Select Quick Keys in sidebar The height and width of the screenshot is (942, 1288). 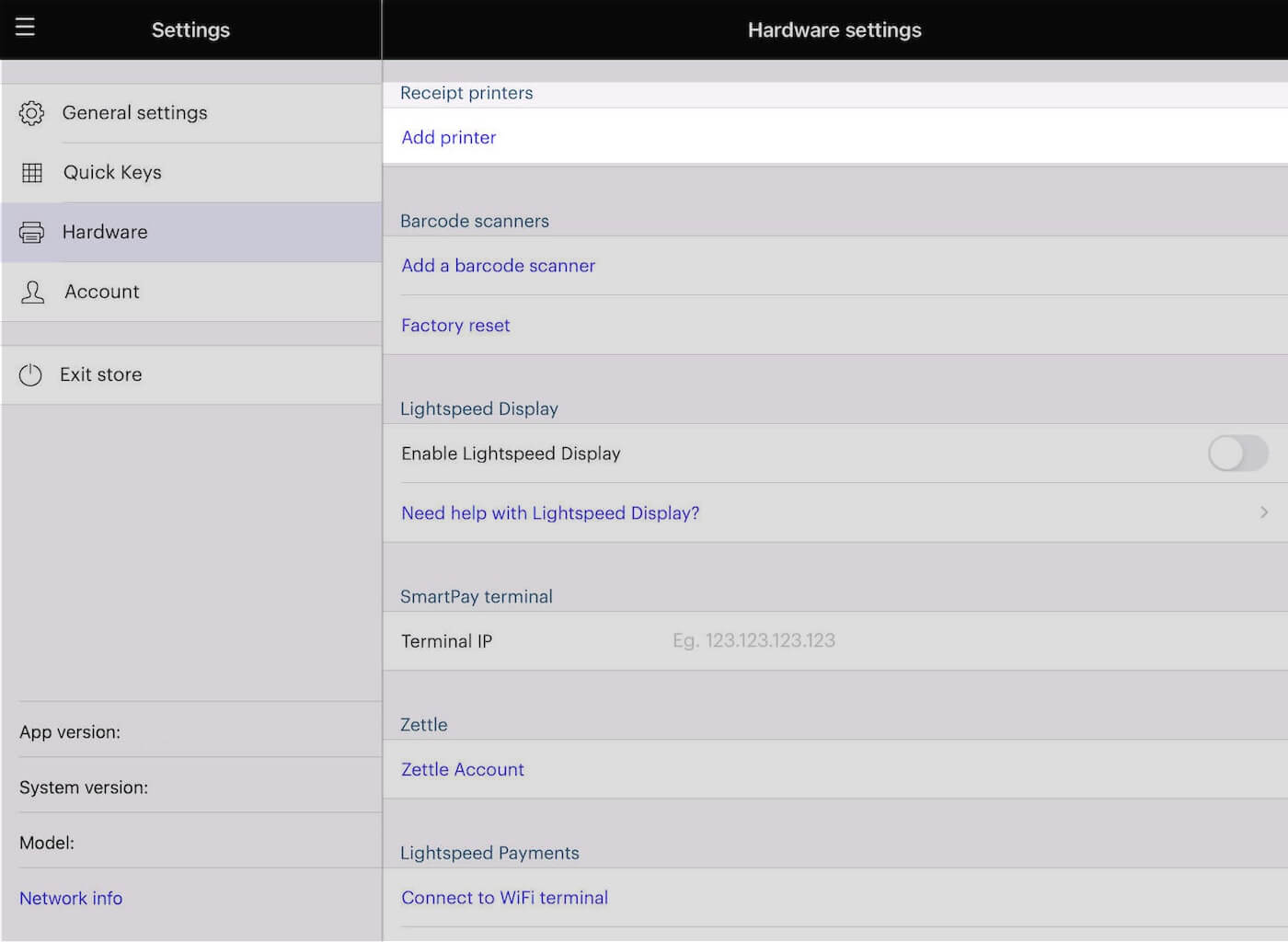191,173
